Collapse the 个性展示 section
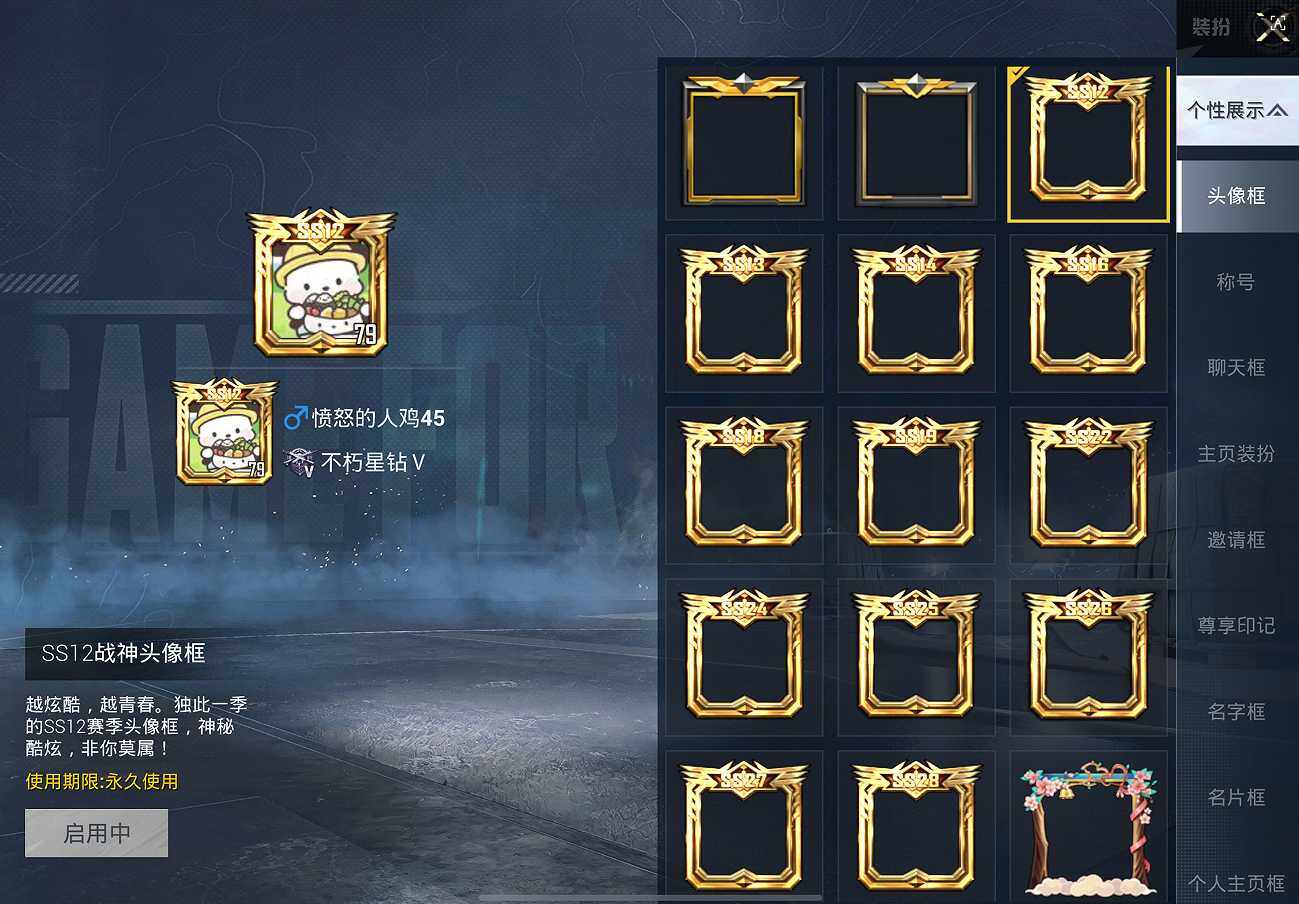 1237,110
